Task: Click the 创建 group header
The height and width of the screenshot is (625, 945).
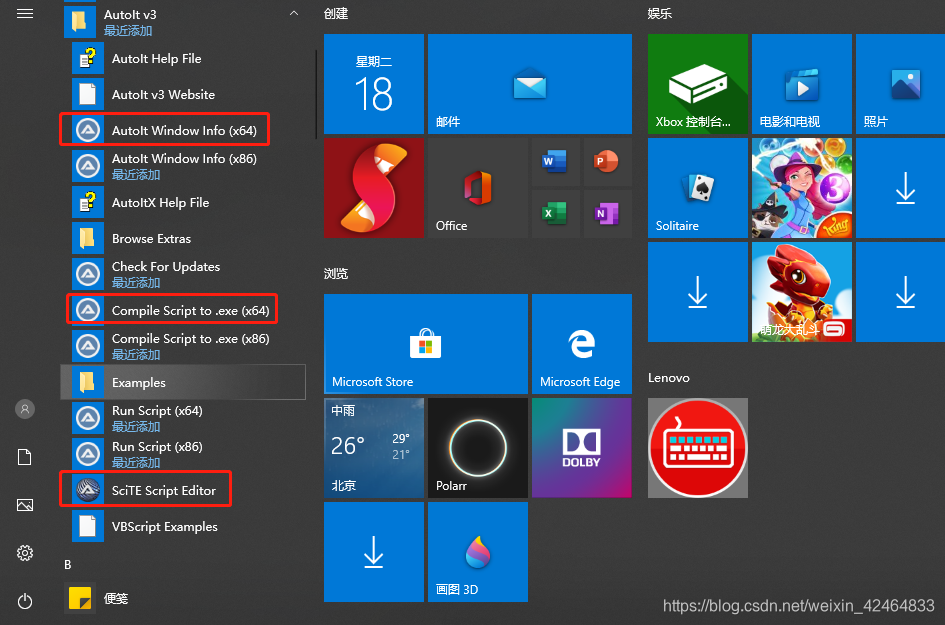Action: click(x=336, y=14)
